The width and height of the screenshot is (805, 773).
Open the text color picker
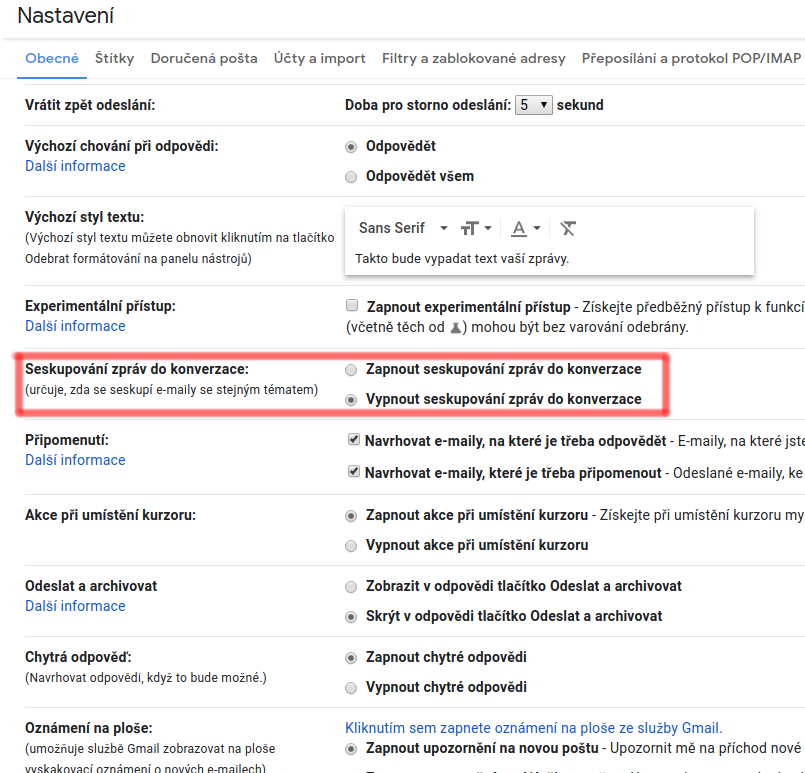pos(525,228)
